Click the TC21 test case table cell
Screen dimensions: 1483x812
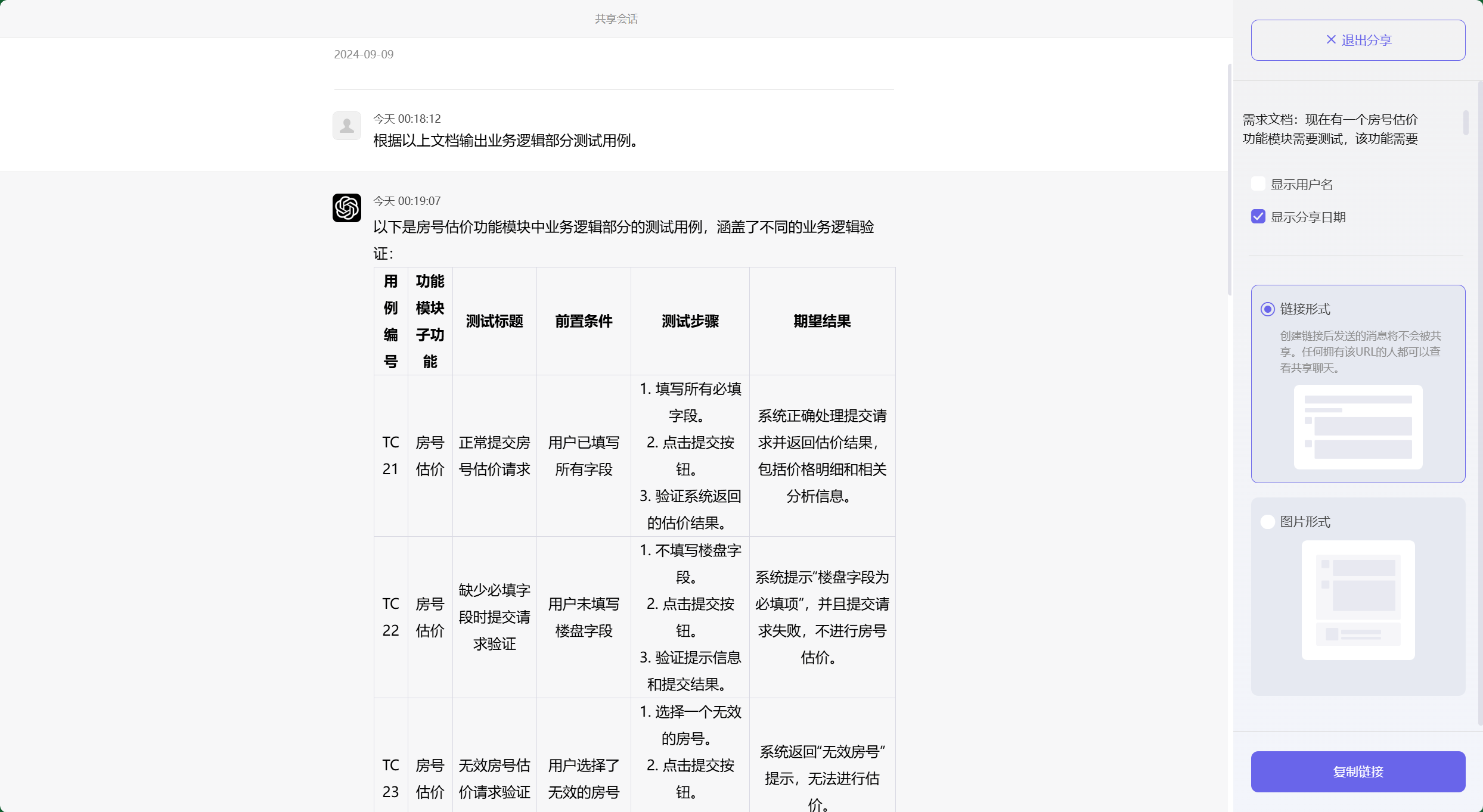pos(390,456)
